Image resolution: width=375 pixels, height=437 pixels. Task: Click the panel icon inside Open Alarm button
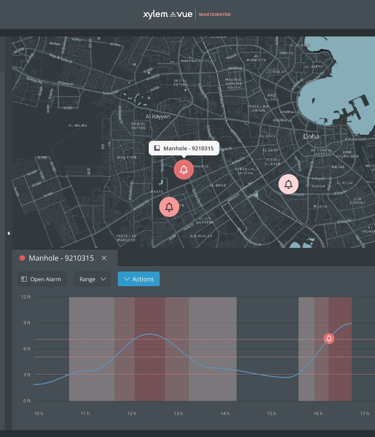pyautogui.click(x=24, y=279)
